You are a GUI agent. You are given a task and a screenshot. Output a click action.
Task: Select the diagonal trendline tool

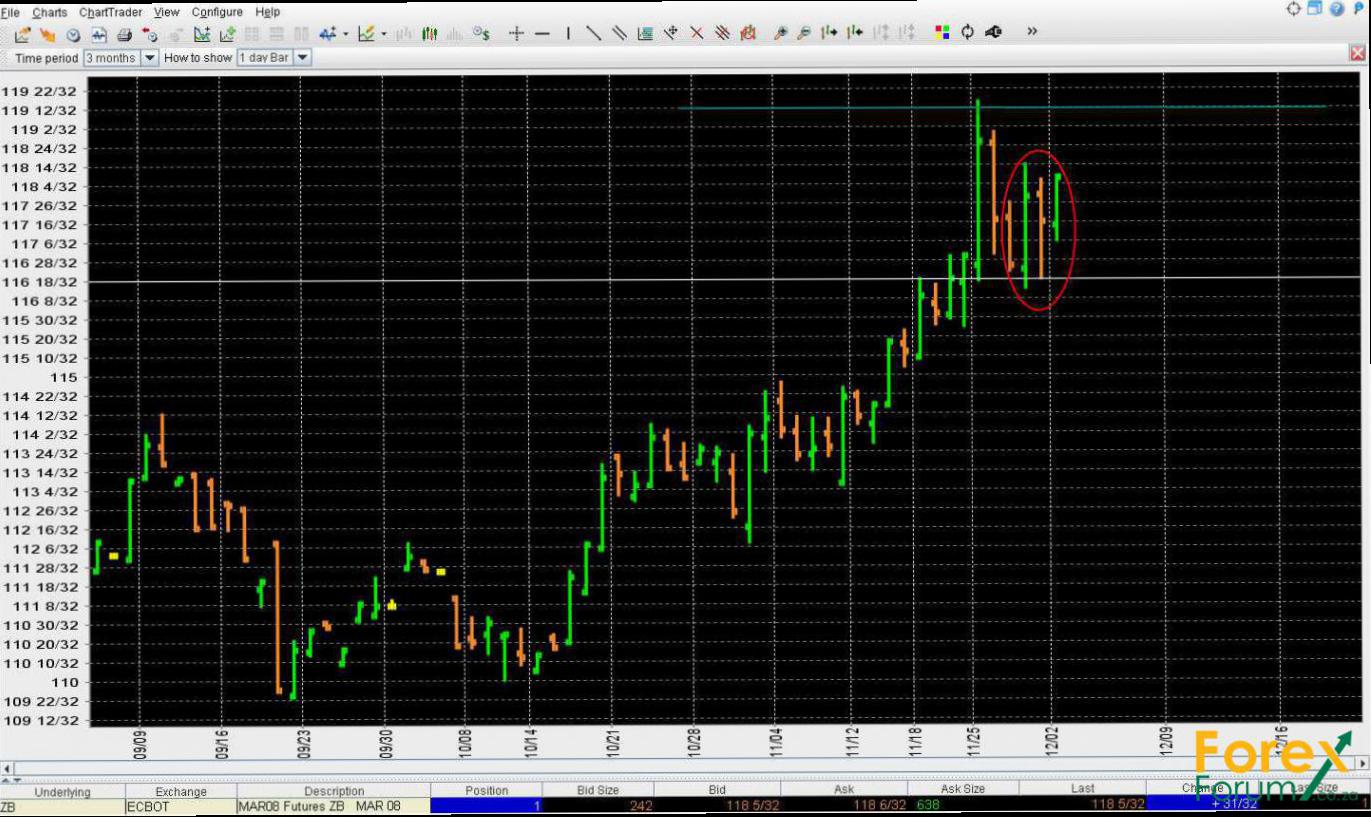593,34
